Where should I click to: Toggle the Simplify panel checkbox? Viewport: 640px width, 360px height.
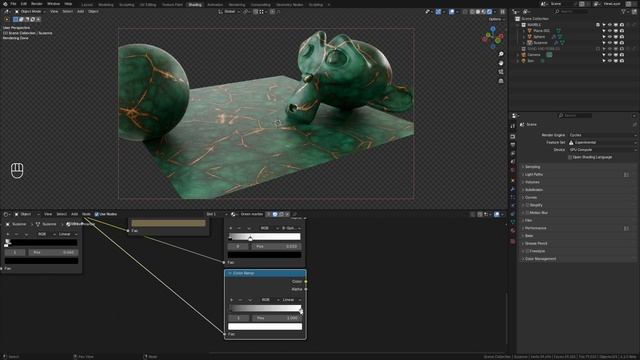pyautogui.click(x=527, y=205)
